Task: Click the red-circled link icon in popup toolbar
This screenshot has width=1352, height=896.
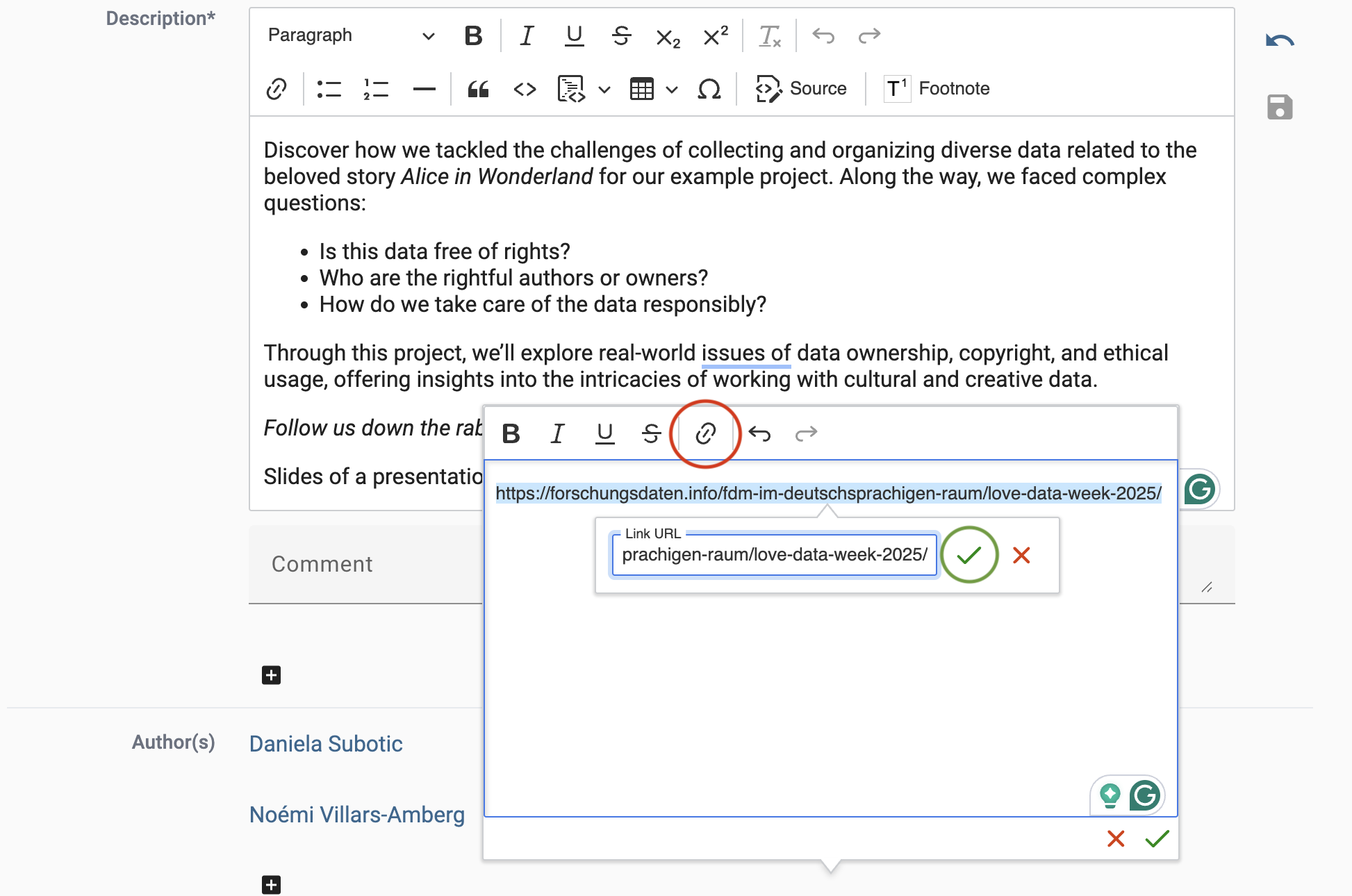Action: tap(705, 433)
